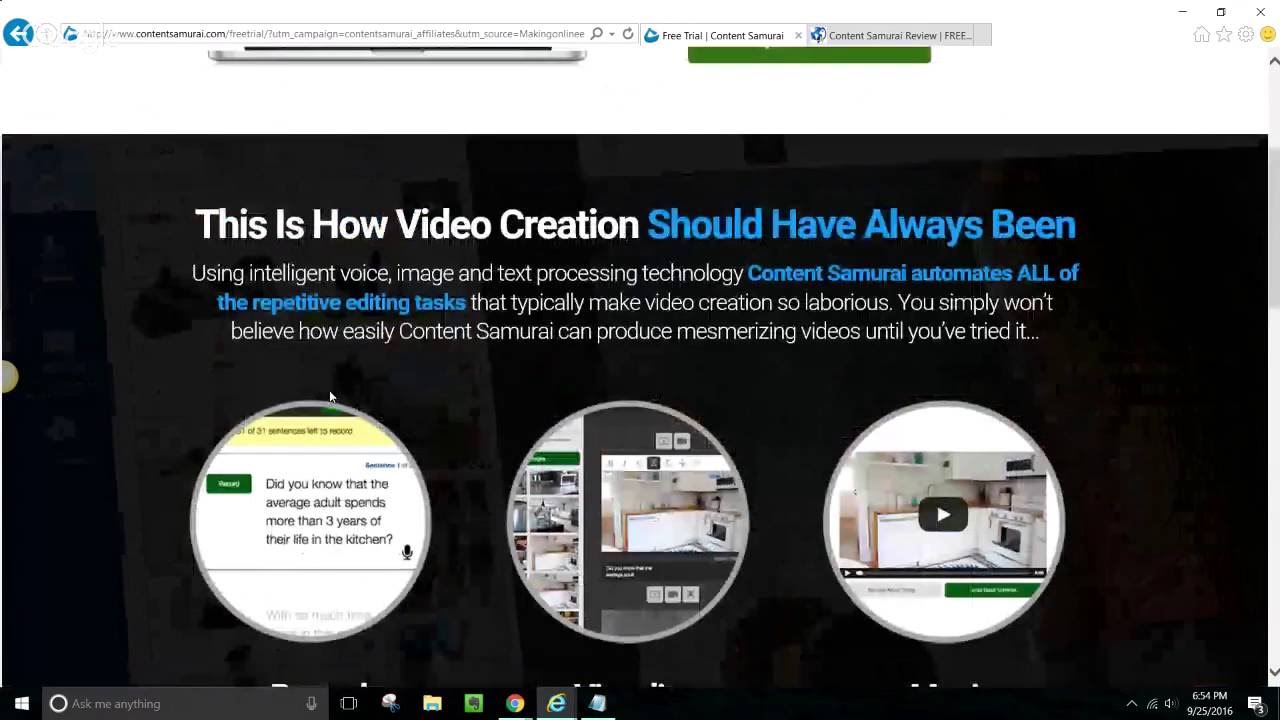Screen dimensions: 1280x720
Task: Click the URL address bar
Action: coord(335,34)
